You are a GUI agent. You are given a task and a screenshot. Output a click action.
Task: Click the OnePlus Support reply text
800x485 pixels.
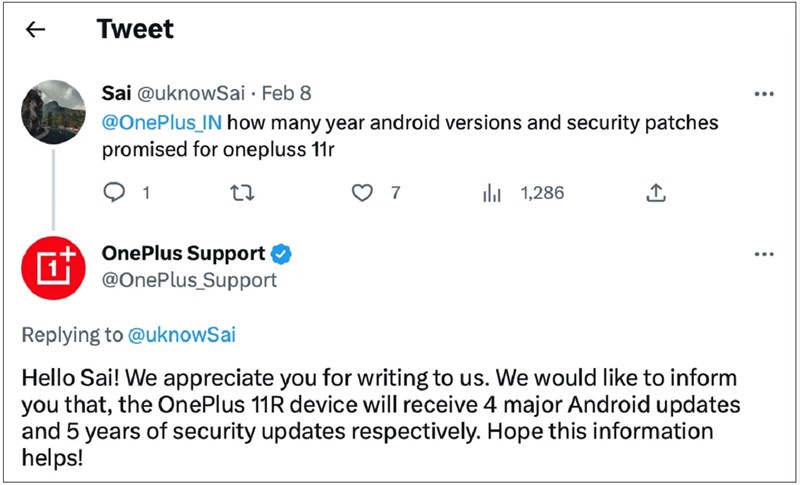pos(380,418)
